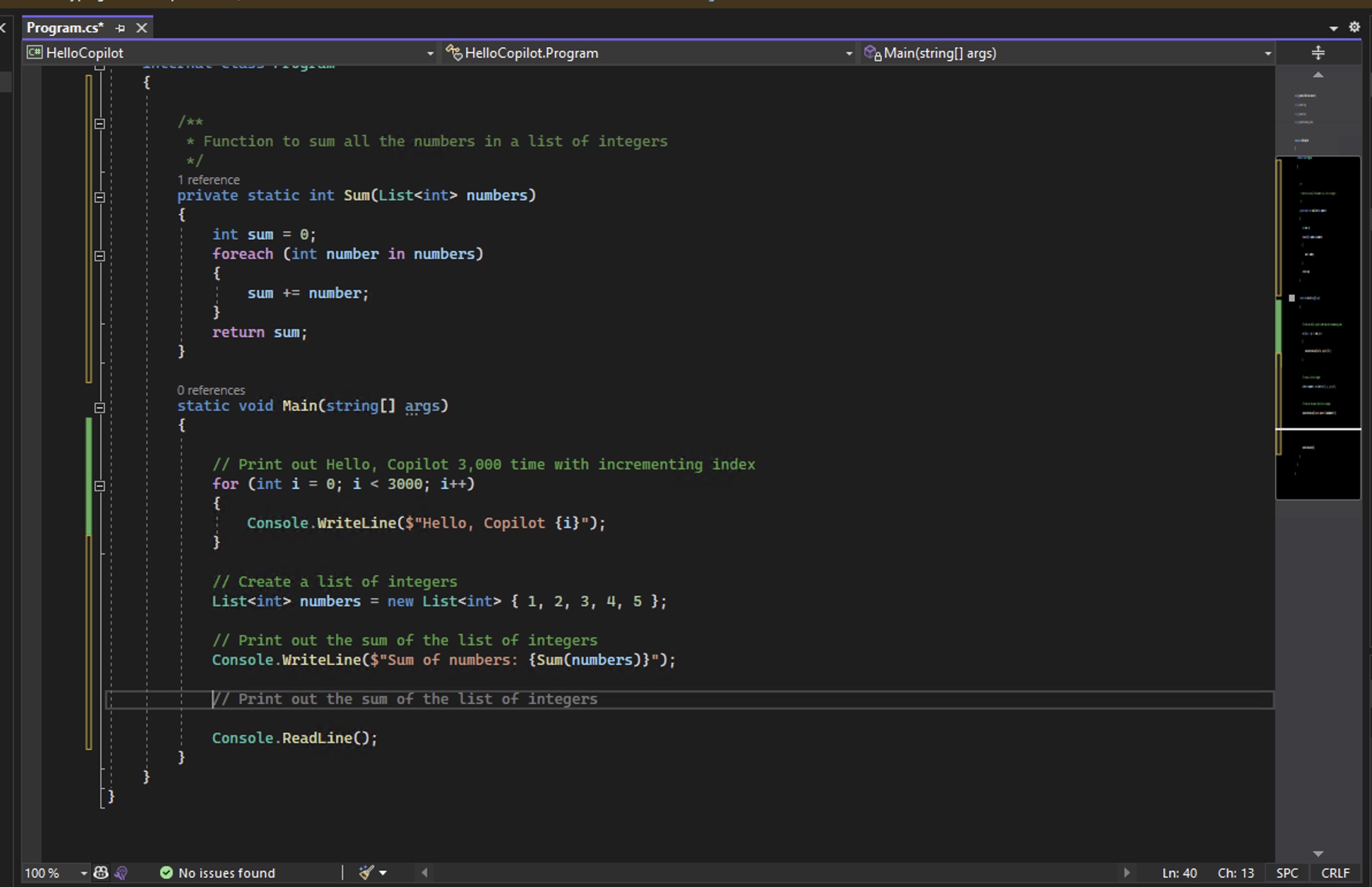Click the grey Copilot suggestion comment line
1372x887 pixels.
tap(405, 699)
